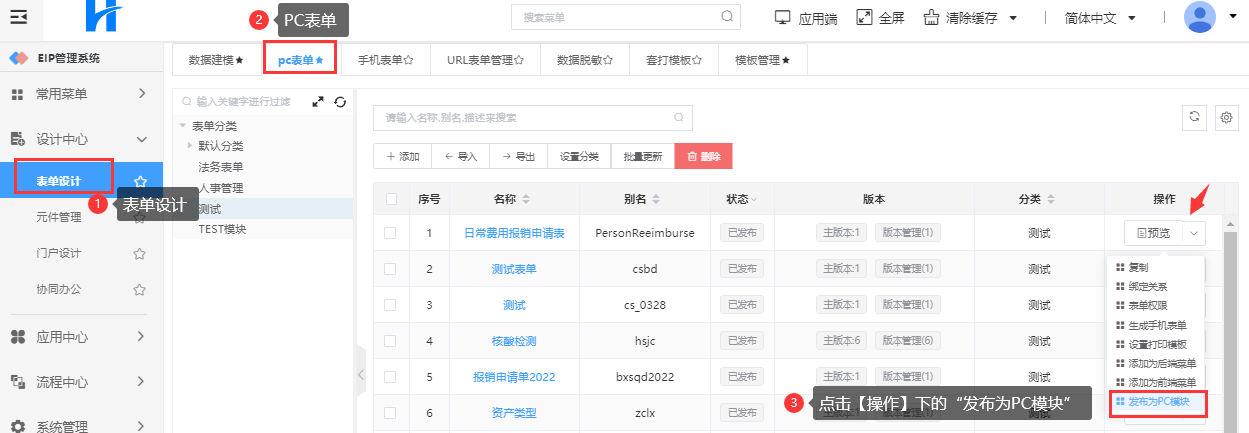1249x433 pixels.
Task: Click the red 删除 button
Action: (x=703, y=156)
